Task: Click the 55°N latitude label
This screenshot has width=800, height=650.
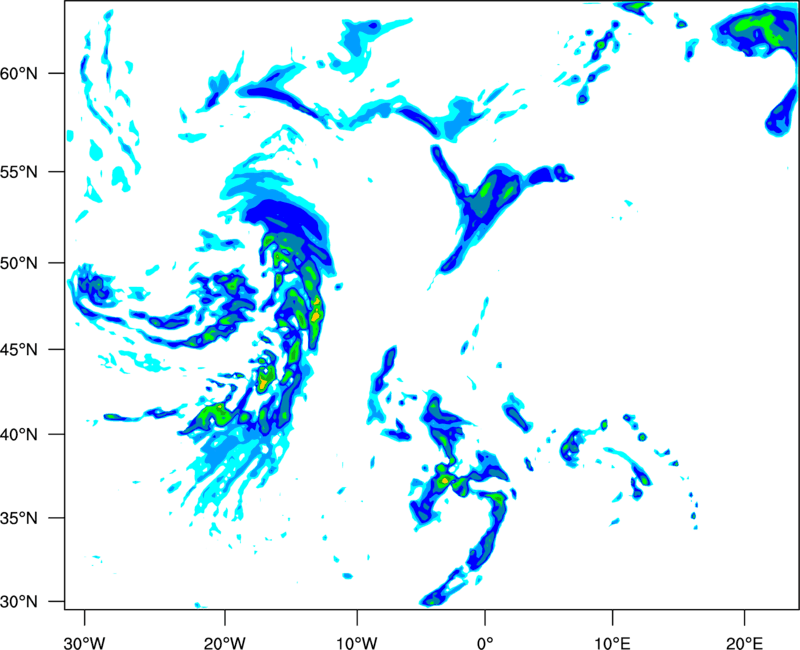Action: 19,172
